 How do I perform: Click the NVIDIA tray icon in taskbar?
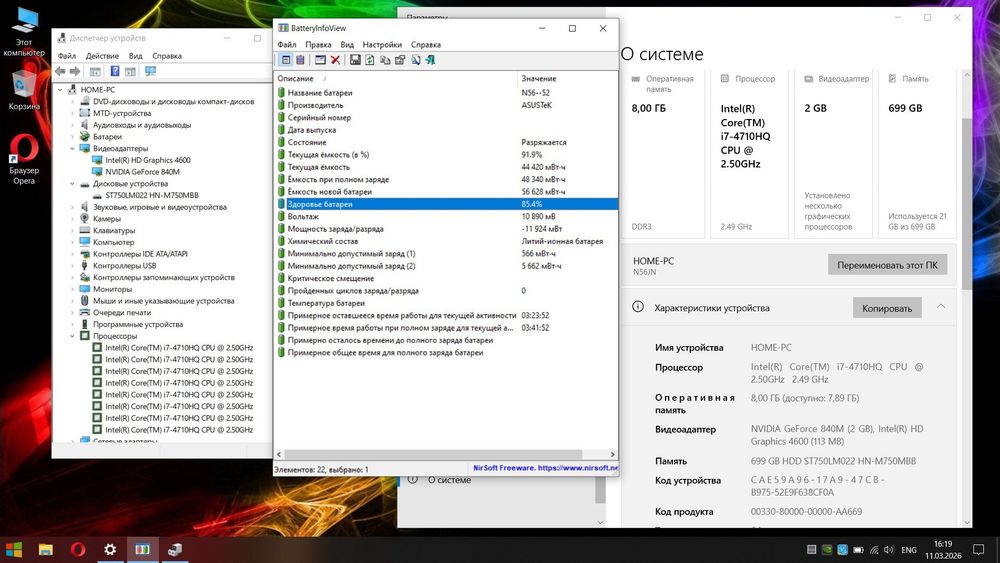click(x=827, y=550)
